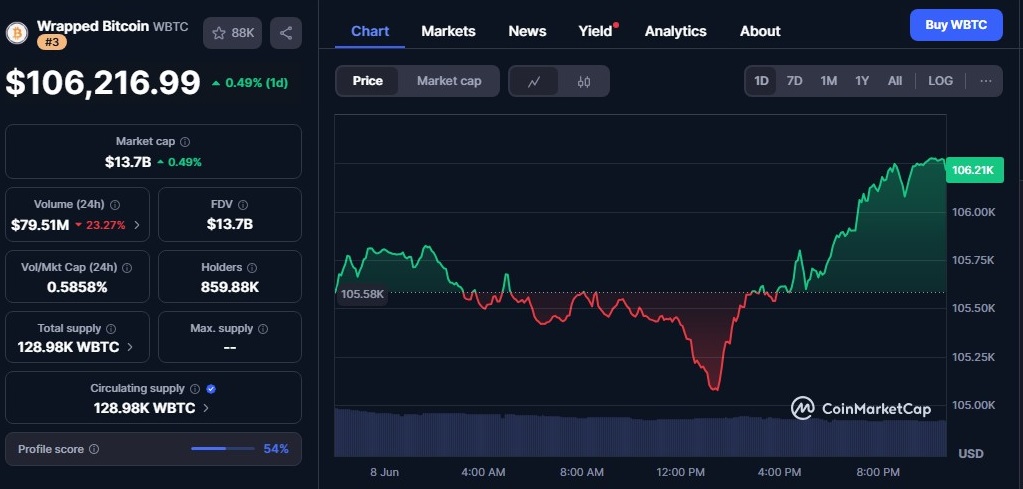
Task: Click the Vol/Mkt Cap info icon
Action: (127, 267)
